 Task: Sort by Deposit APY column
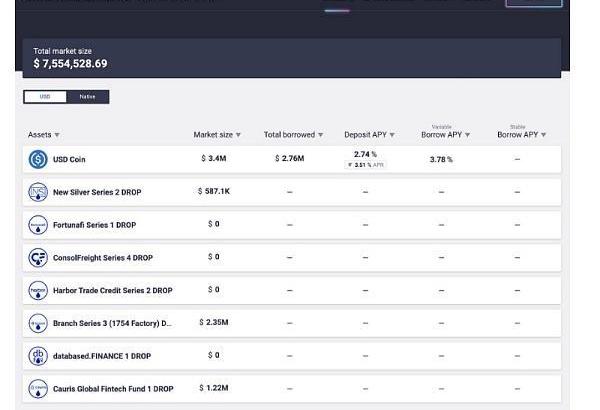369,135
